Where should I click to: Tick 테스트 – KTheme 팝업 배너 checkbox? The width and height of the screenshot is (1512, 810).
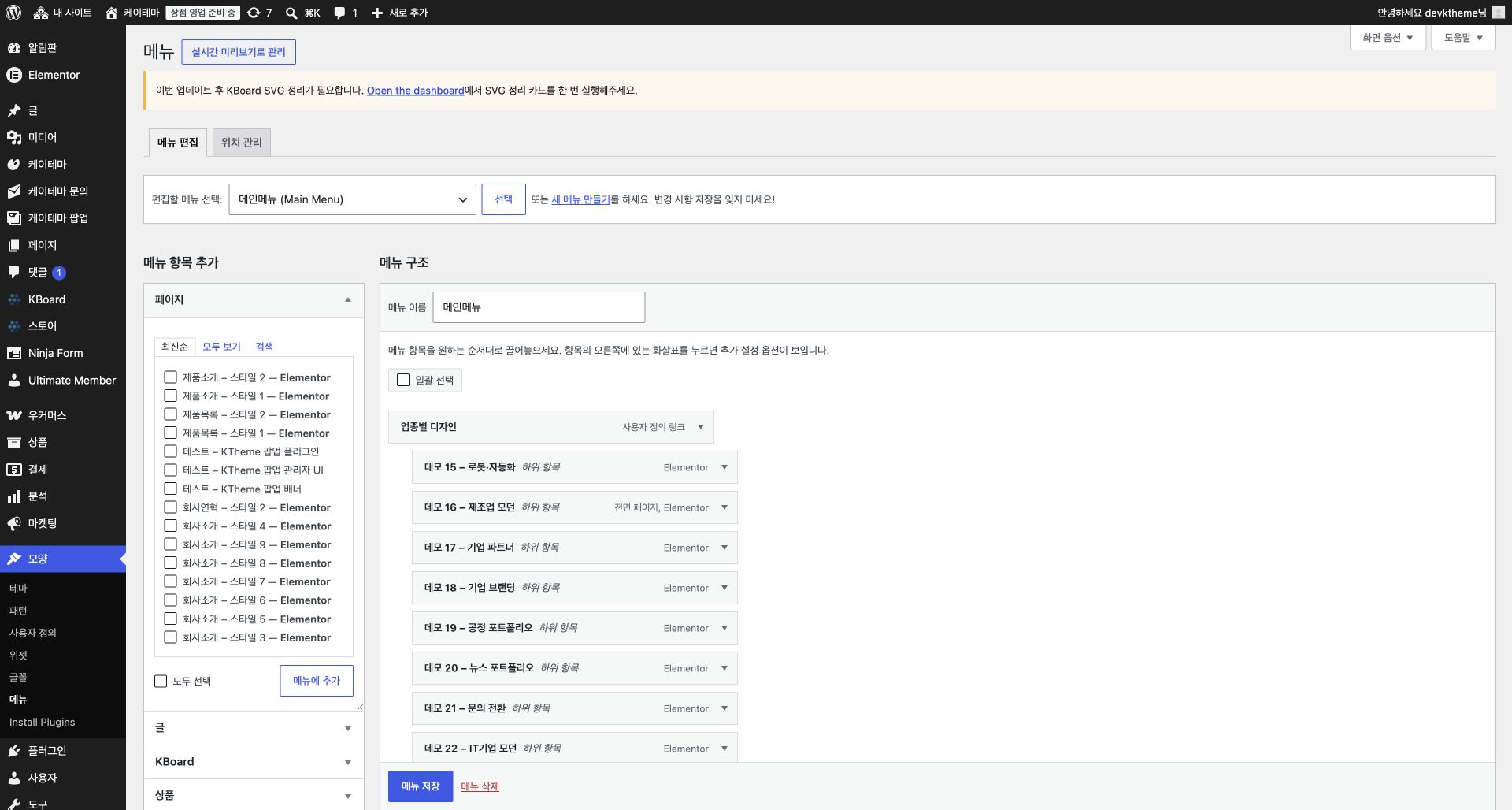[x=170, y=489]
